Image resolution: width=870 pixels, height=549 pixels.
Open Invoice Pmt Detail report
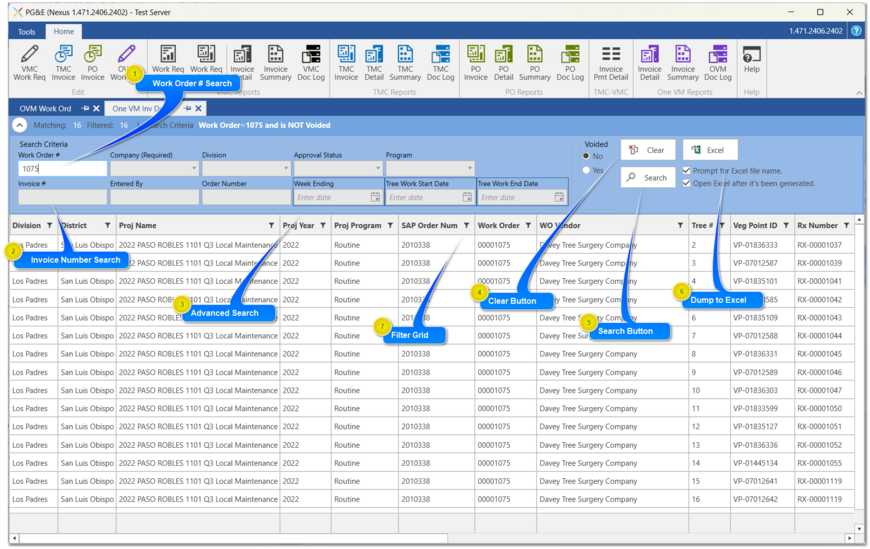[x=610, y=60]
